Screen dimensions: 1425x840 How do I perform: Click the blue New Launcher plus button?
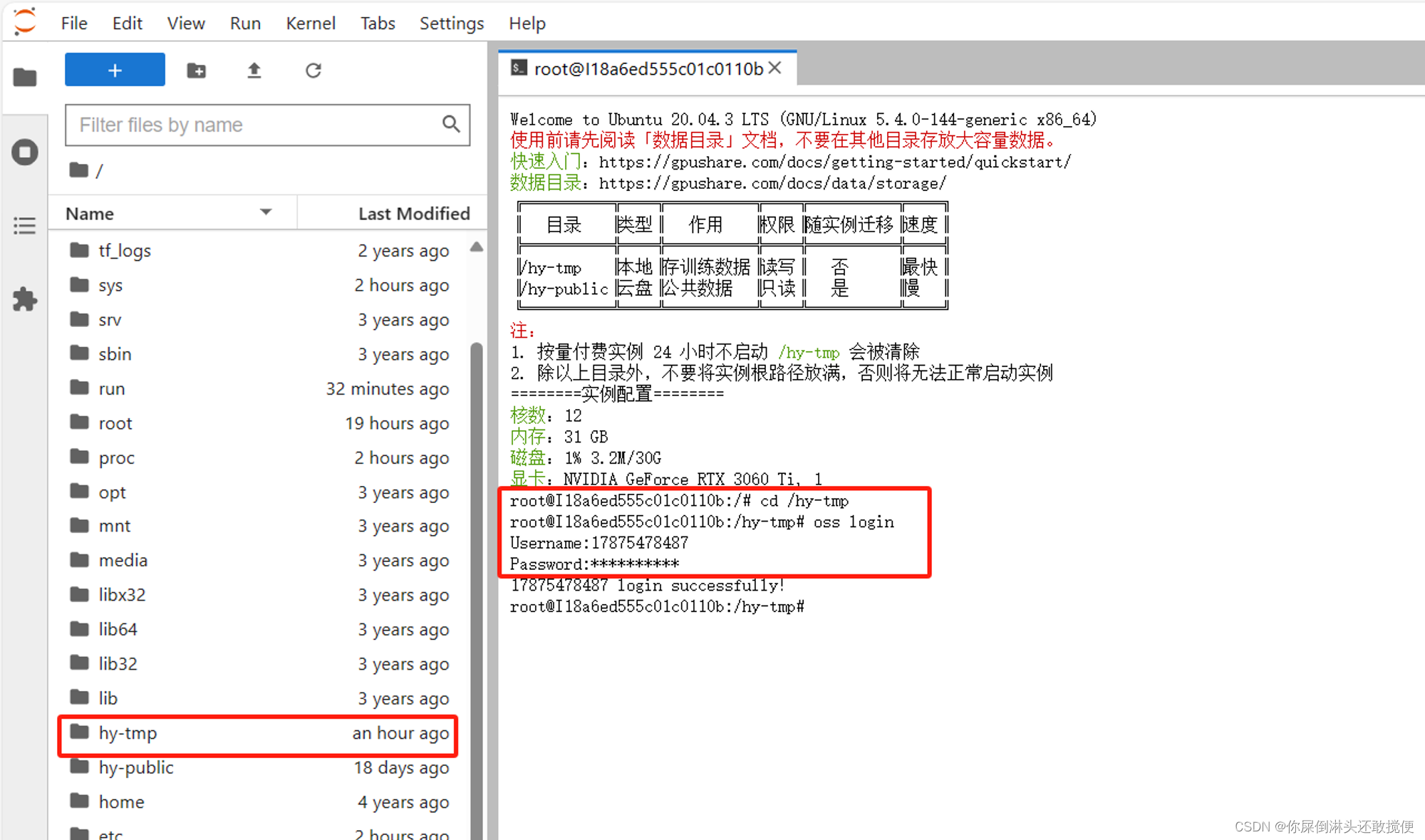[x=115, y=71]
